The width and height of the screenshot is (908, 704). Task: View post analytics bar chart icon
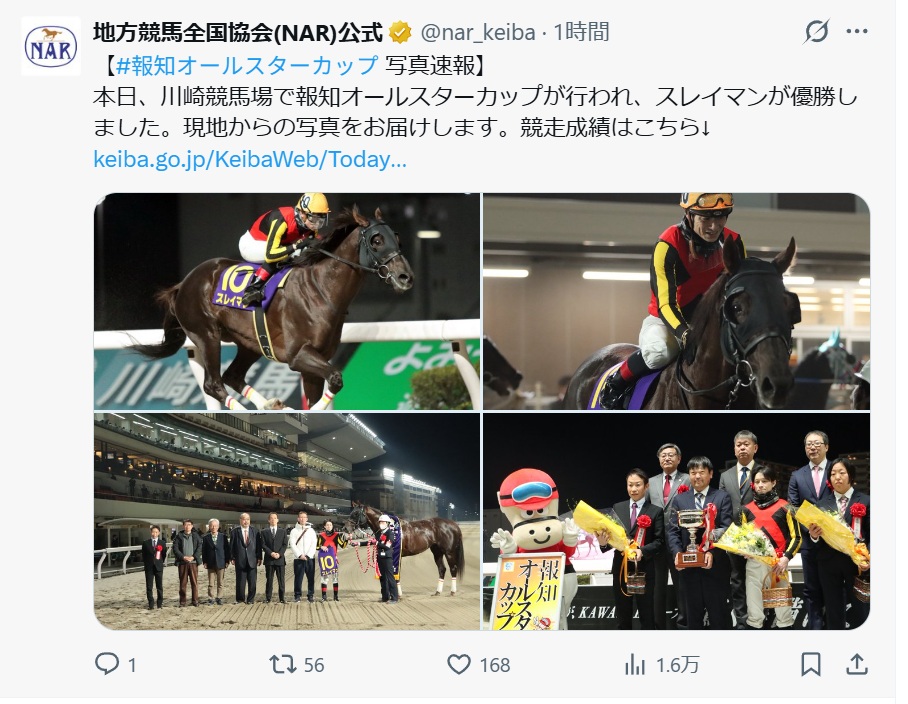coord(635,664)
